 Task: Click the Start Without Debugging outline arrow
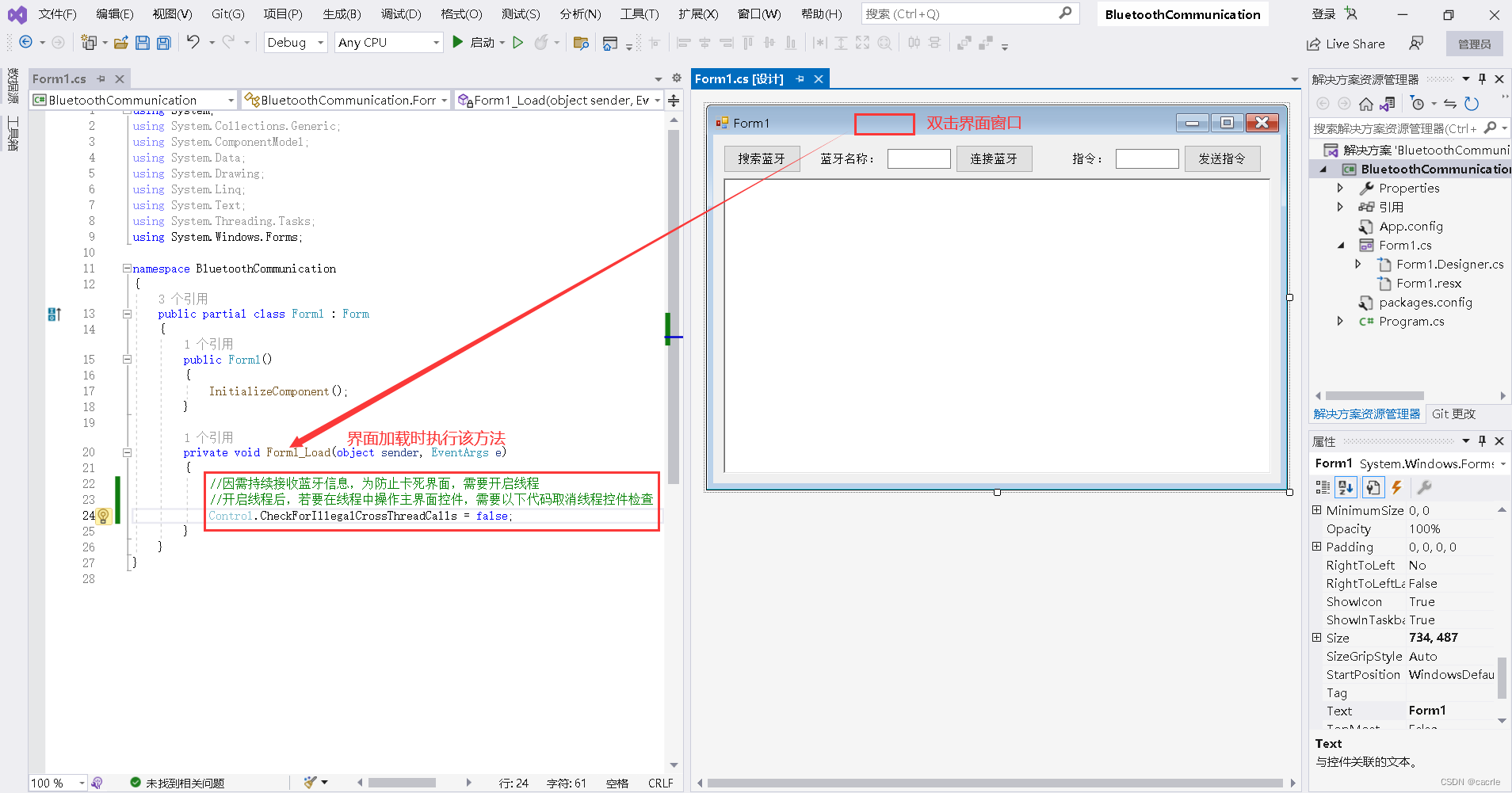pos(517,43)
